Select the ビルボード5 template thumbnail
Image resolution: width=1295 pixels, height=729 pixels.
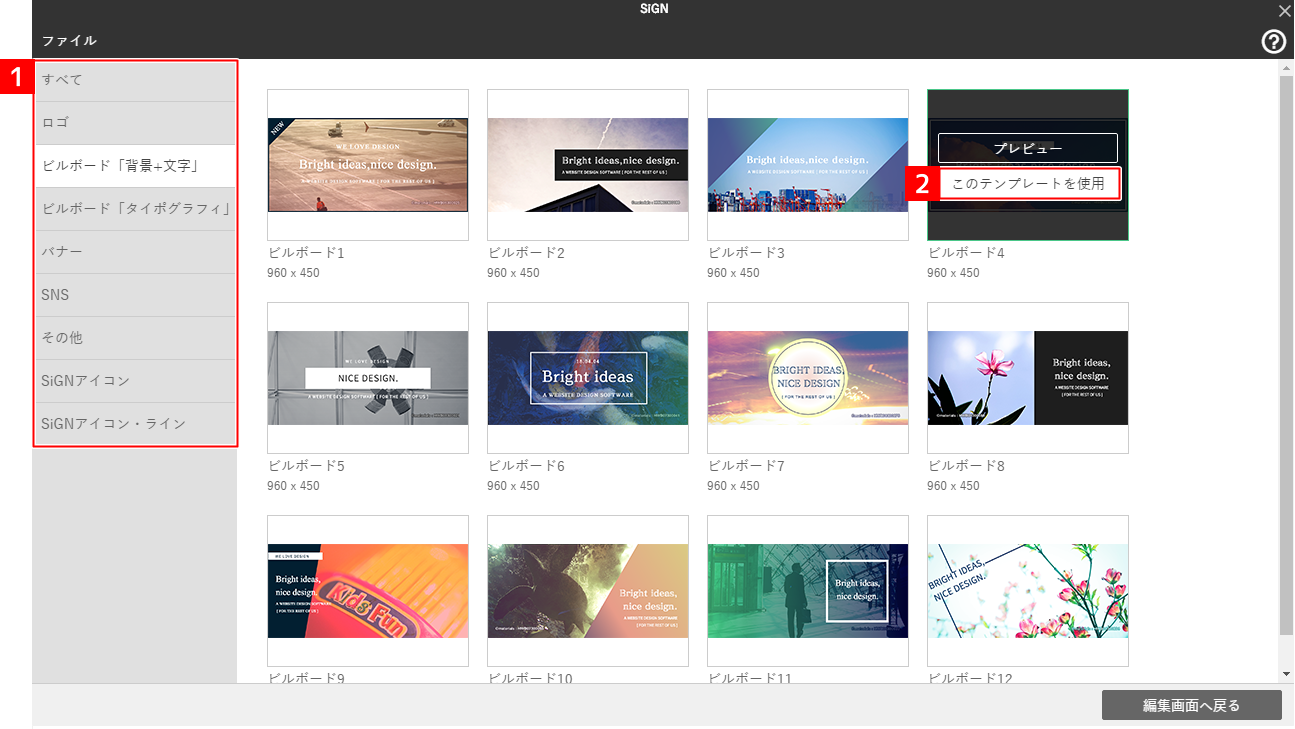pos(368,378)
